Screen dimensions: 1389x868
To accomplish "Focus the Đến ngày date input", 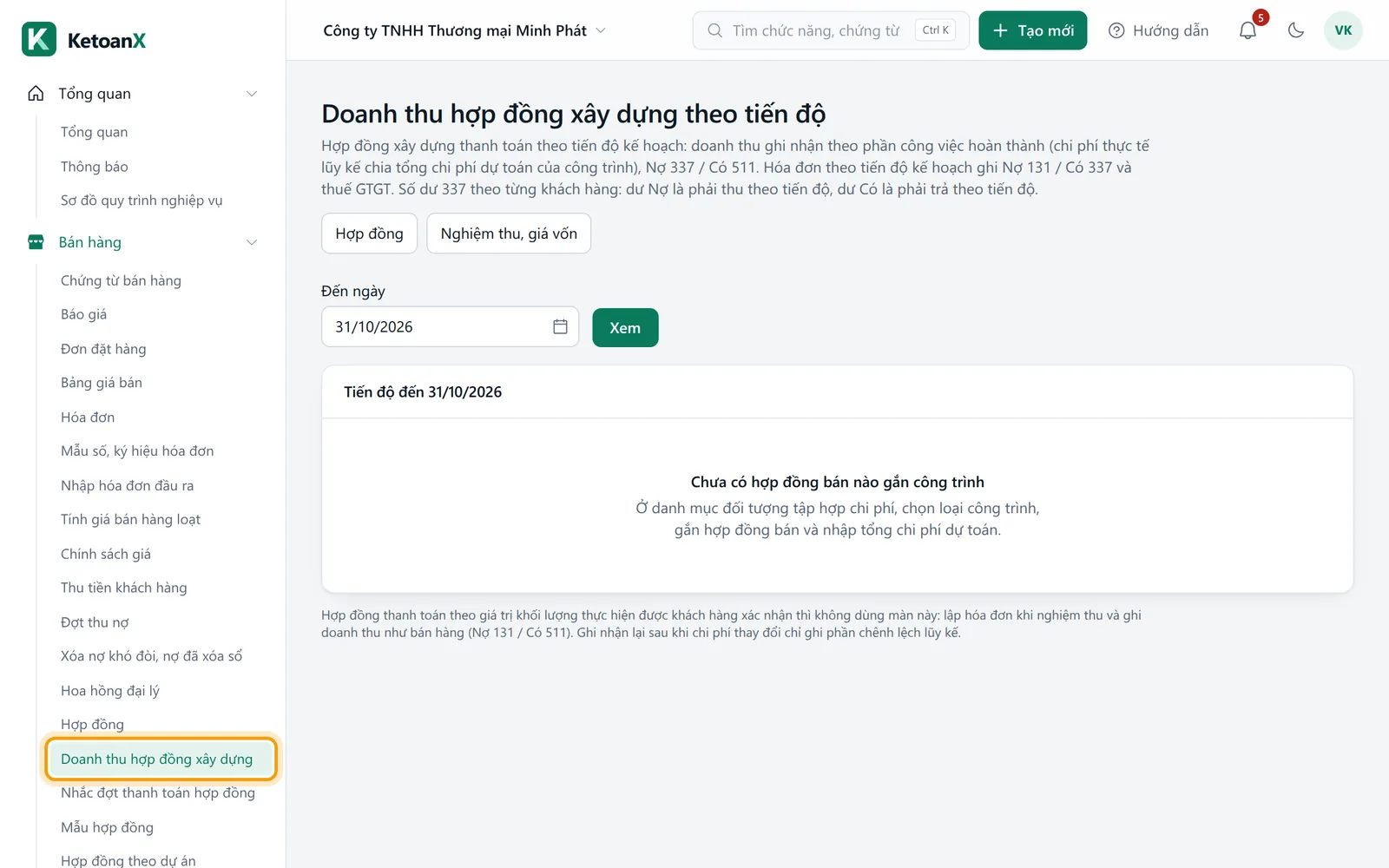I will (450, 326).
